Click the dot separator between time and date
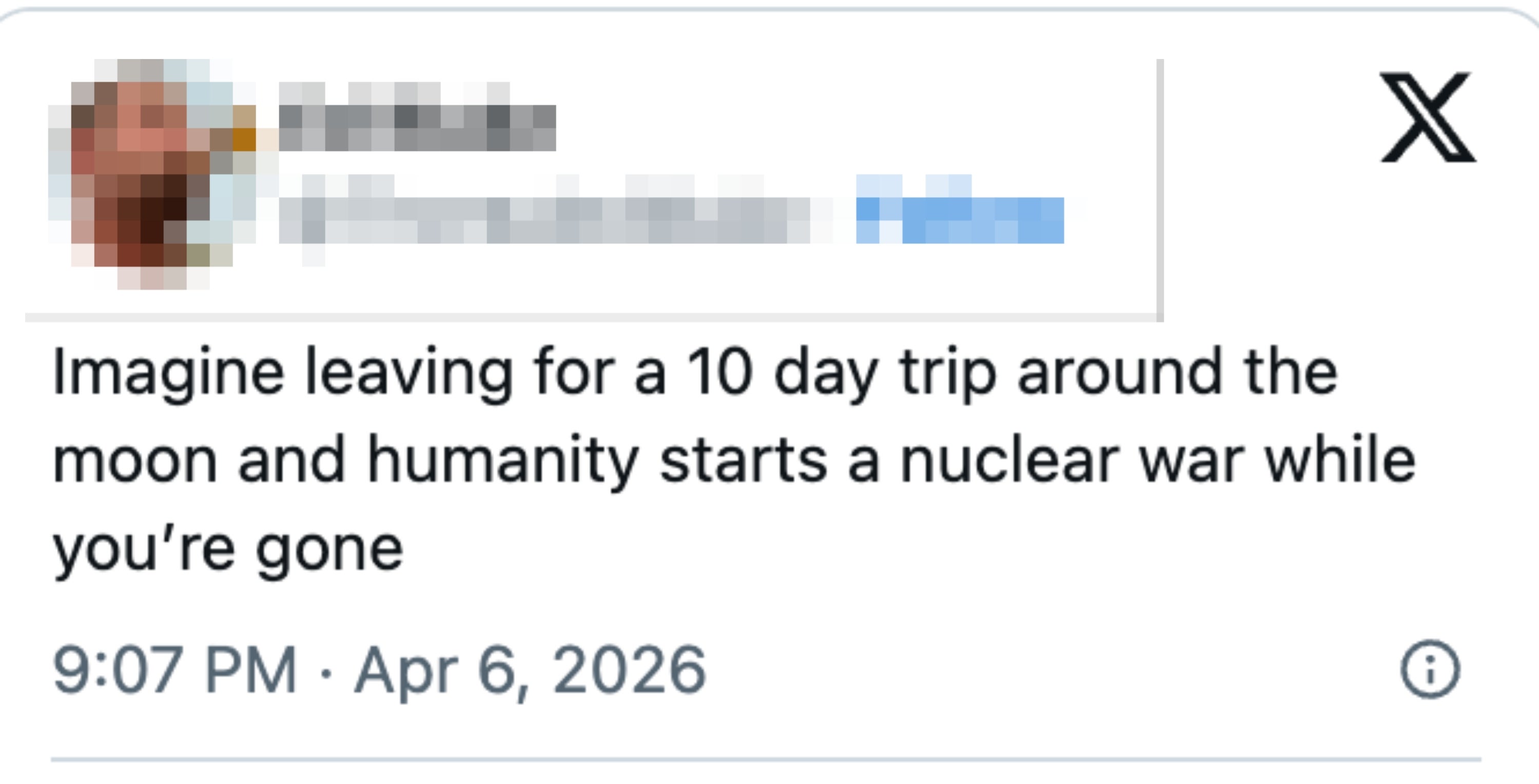 pyautogui.click(x=325, y=672)
